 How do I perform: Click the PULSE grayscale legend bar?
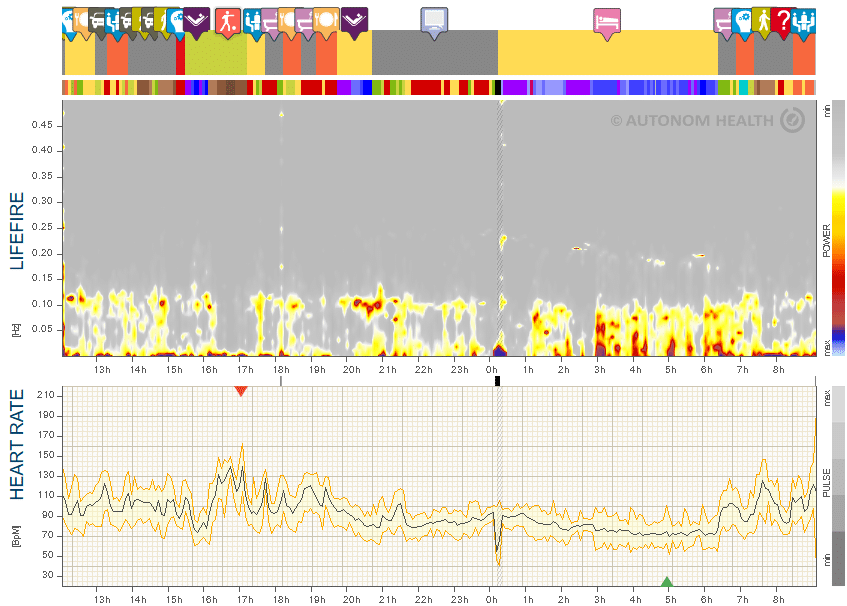point(838,486)
